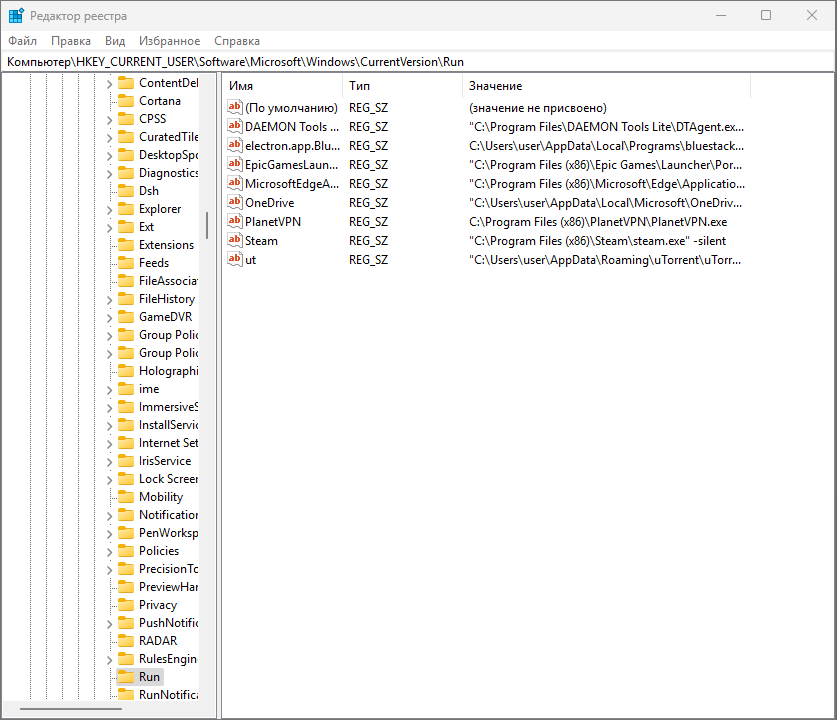The image size is (837, 720).
Task: Open the Файл menu
Action: click(22, 41)
